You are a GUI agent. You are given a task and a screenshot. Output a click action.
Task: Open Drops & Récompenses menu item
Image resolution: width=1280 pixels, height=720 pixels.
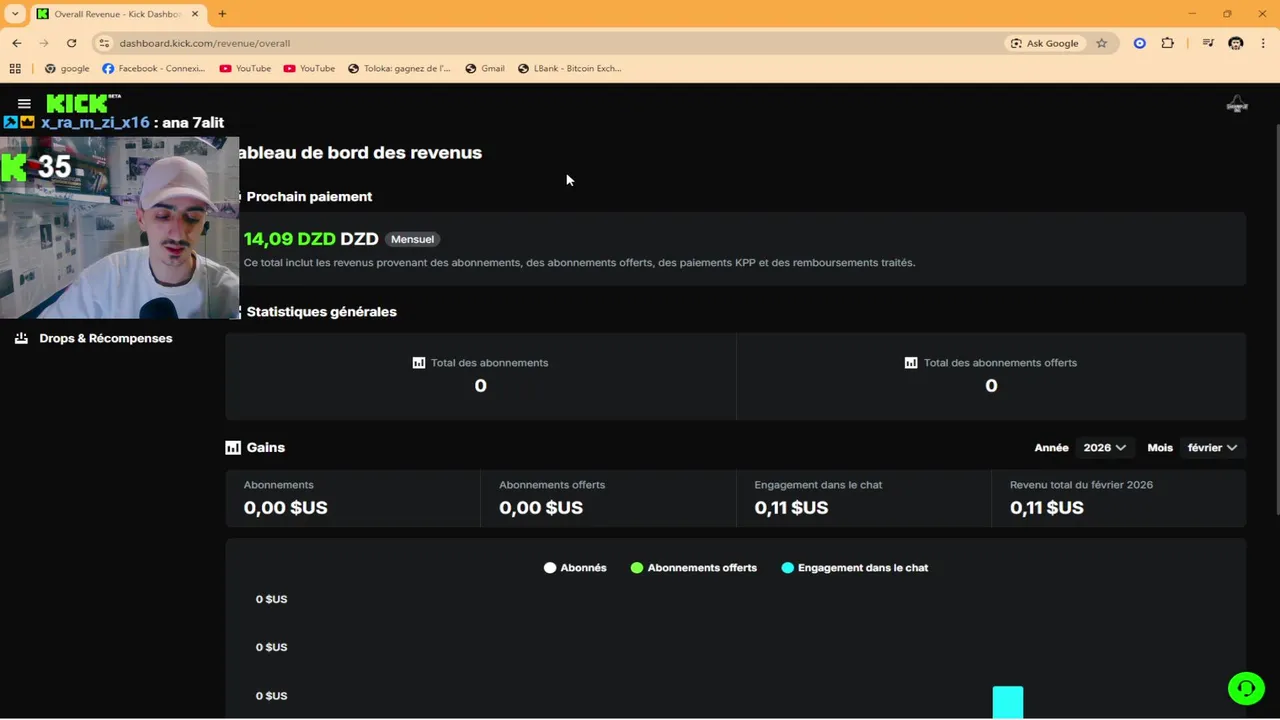pos(106,338)
